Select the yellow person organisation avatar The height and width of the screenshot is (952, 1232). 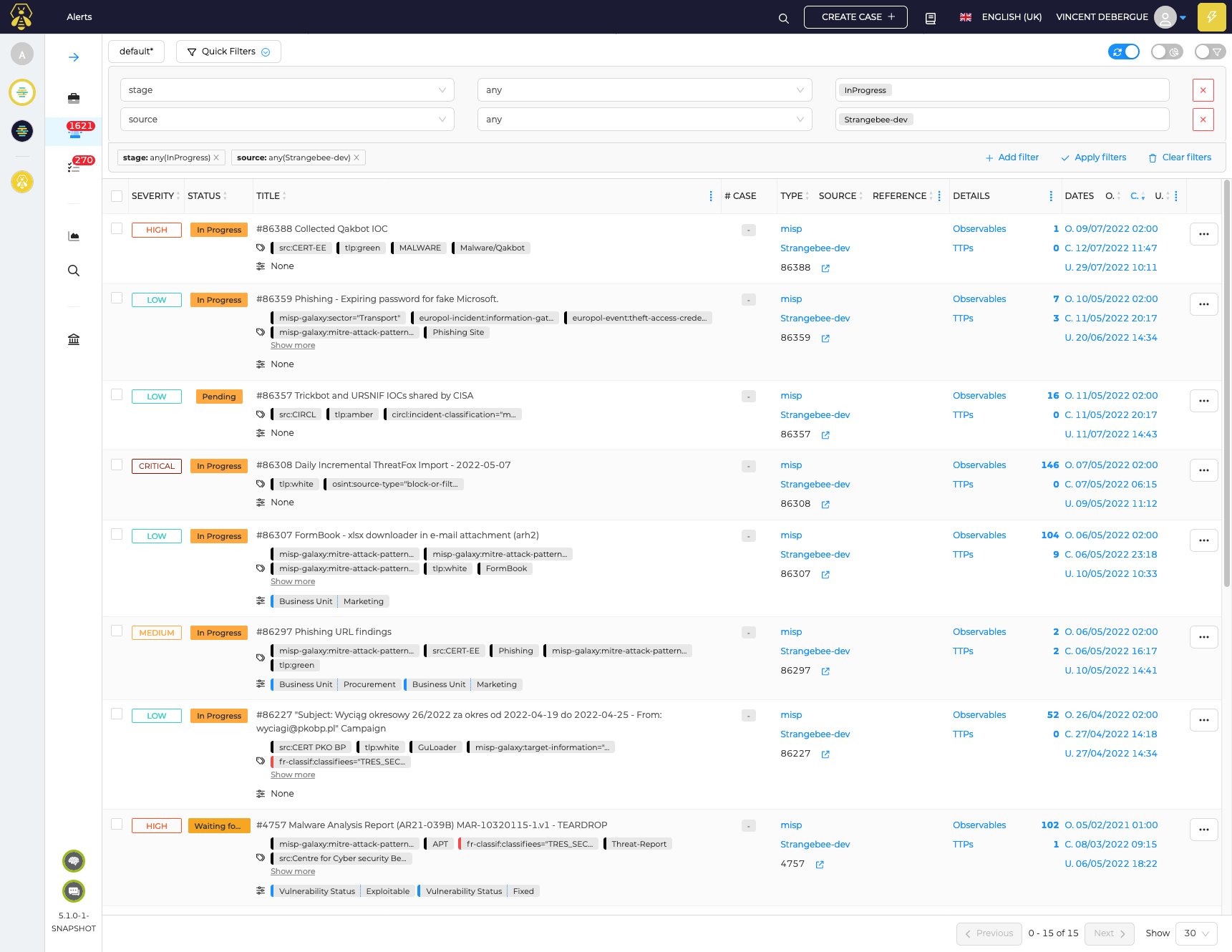pyautogui.click(x=22, y=182)
